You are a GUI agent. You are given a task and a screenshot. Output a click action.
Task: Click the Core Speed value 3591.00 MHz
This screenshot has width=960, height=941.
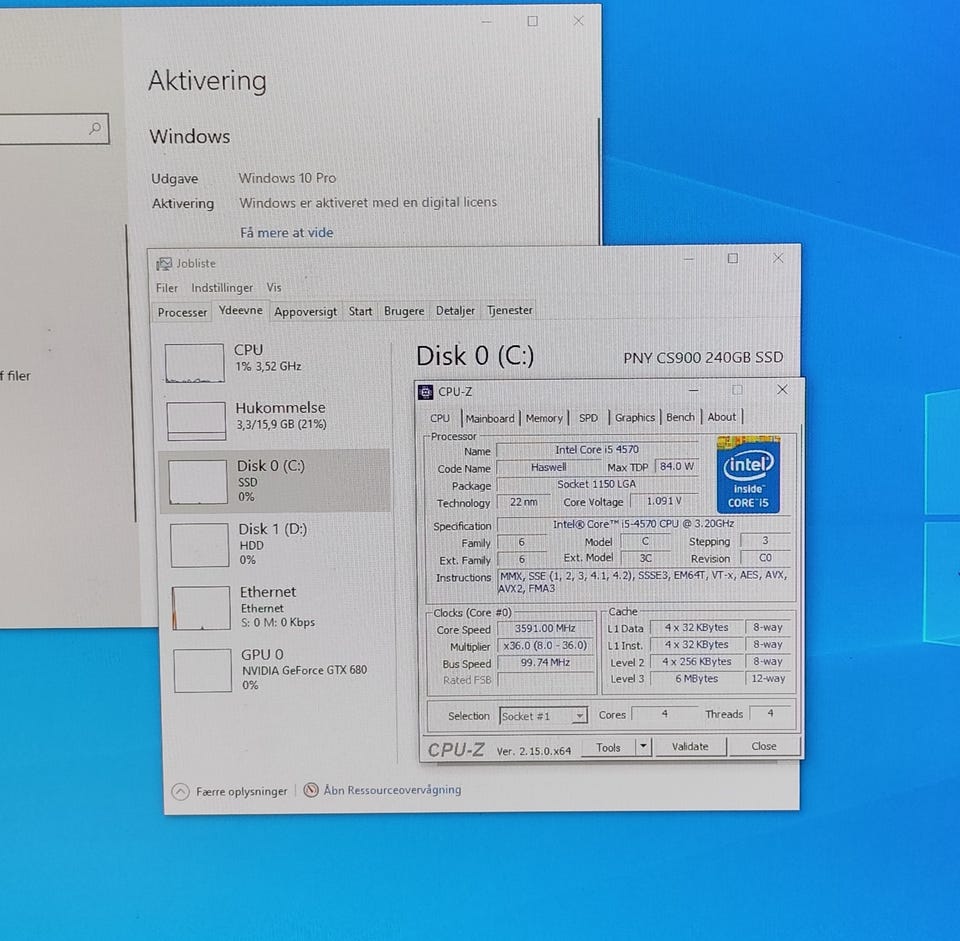[x=545, y=629]
